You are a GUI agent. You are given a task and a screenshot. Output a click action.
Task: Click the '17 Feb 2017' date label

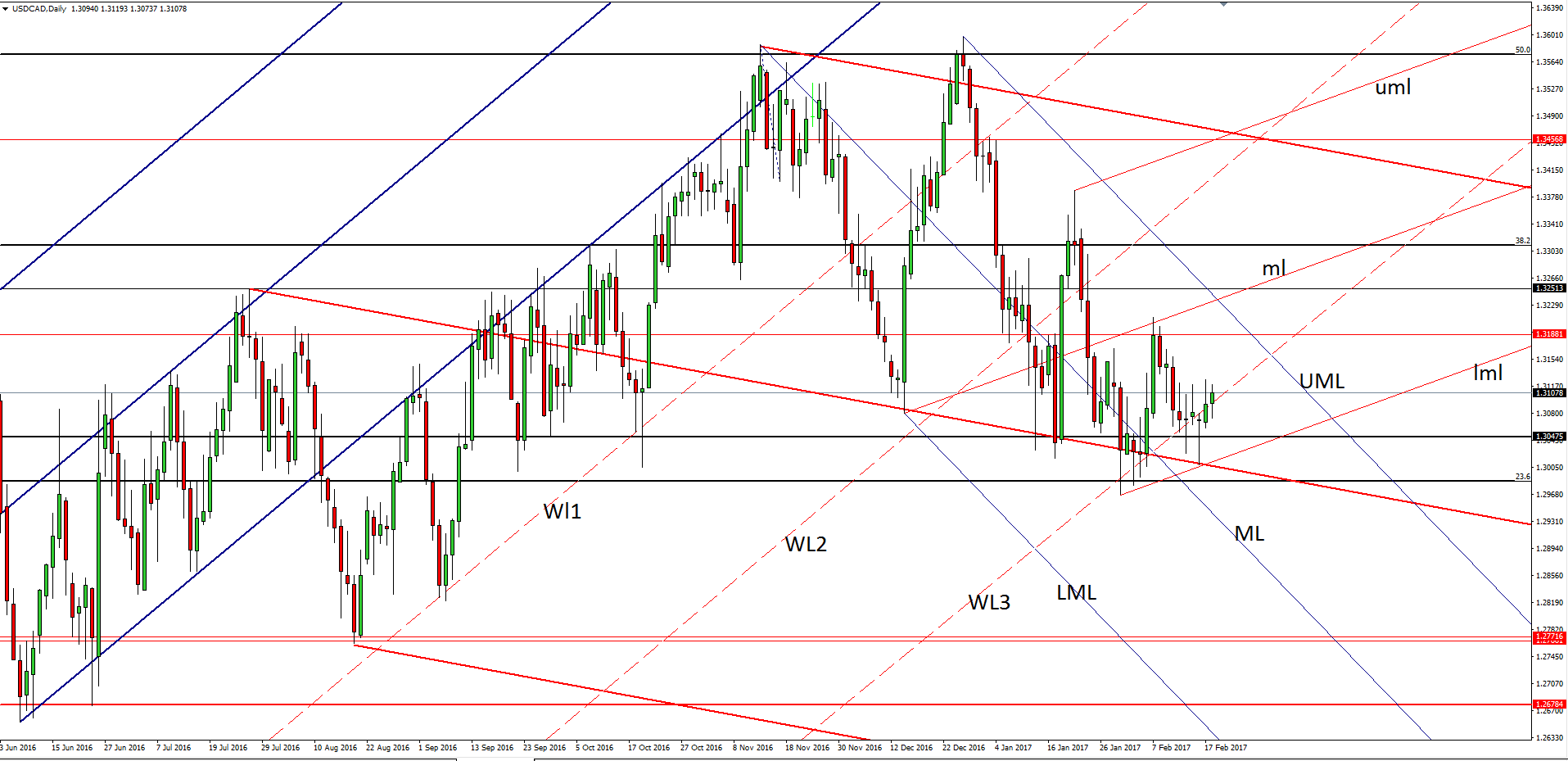1226,748
